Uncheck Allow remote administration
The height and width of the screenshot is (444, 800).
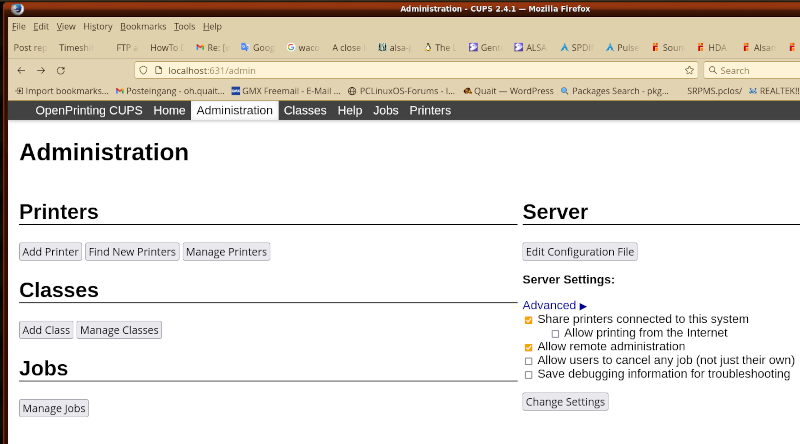529,347
